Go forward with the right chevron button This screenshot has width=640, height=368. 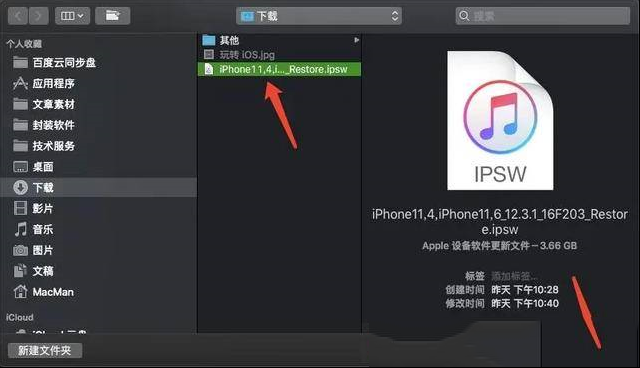point(38,16)
